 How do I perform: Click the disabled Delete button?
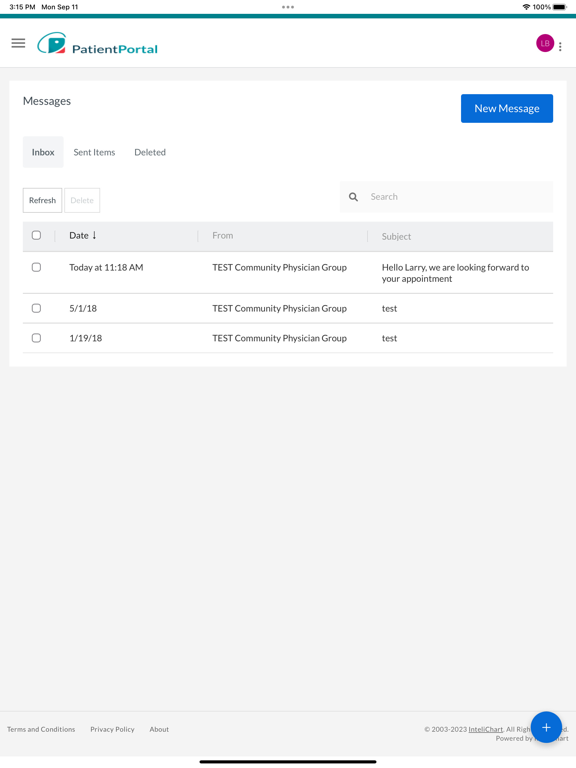click(x=82, y=200)
